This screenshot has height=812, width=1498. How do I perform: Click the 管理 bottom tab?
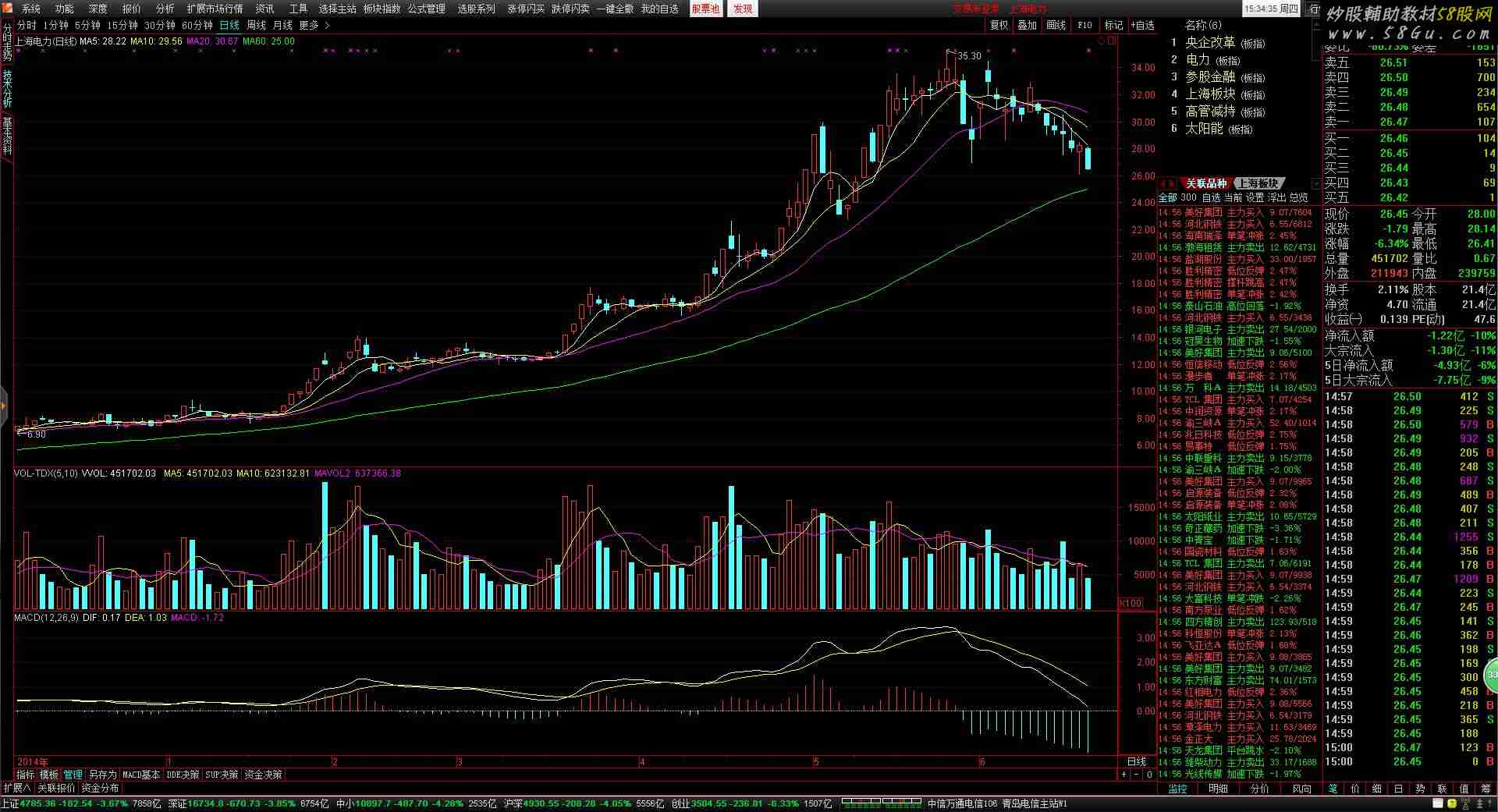click(x=73, y=775)
